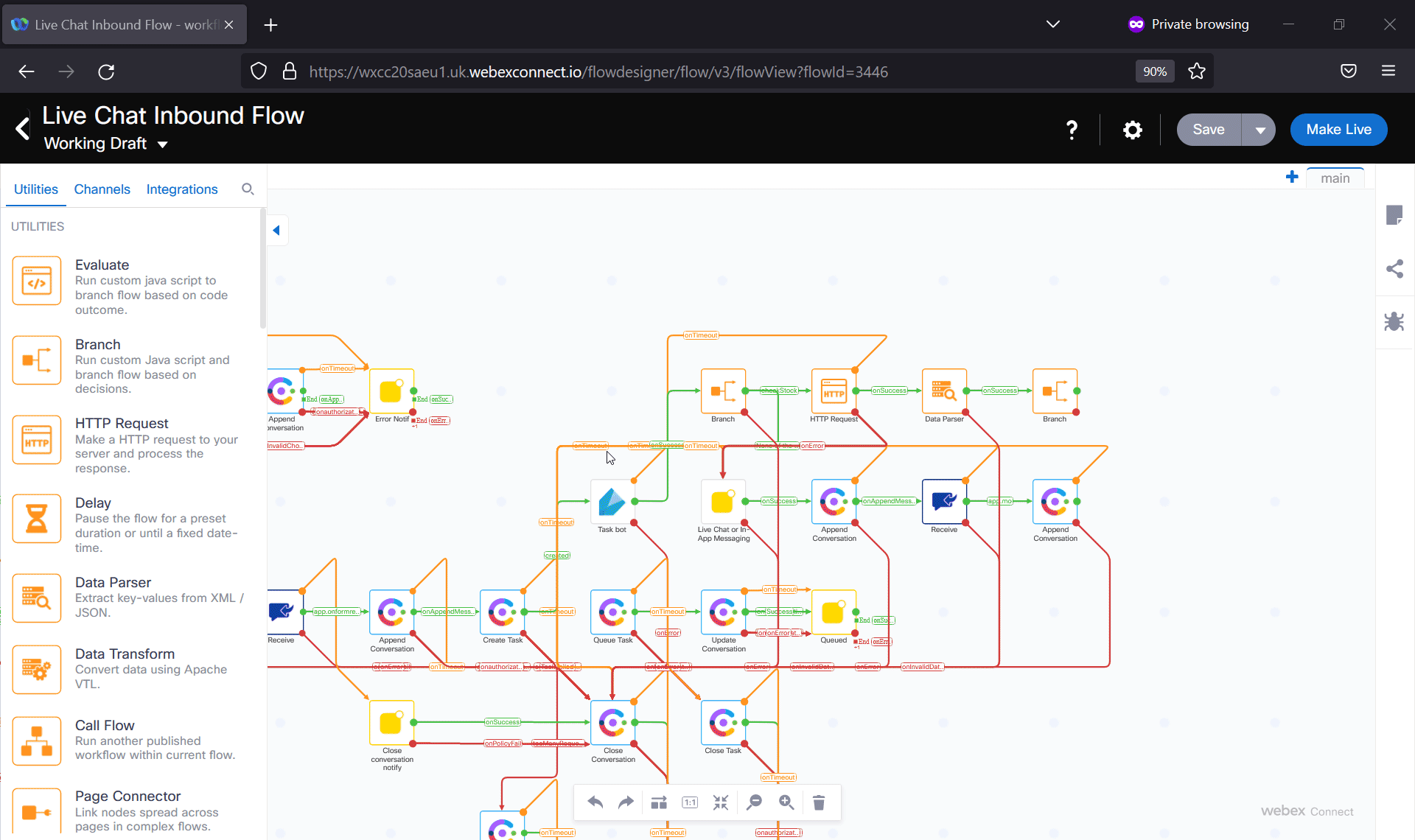Screen dimensions: 1415x840
Task: Select the Queue Task node
Action: (x=612, y=612)
